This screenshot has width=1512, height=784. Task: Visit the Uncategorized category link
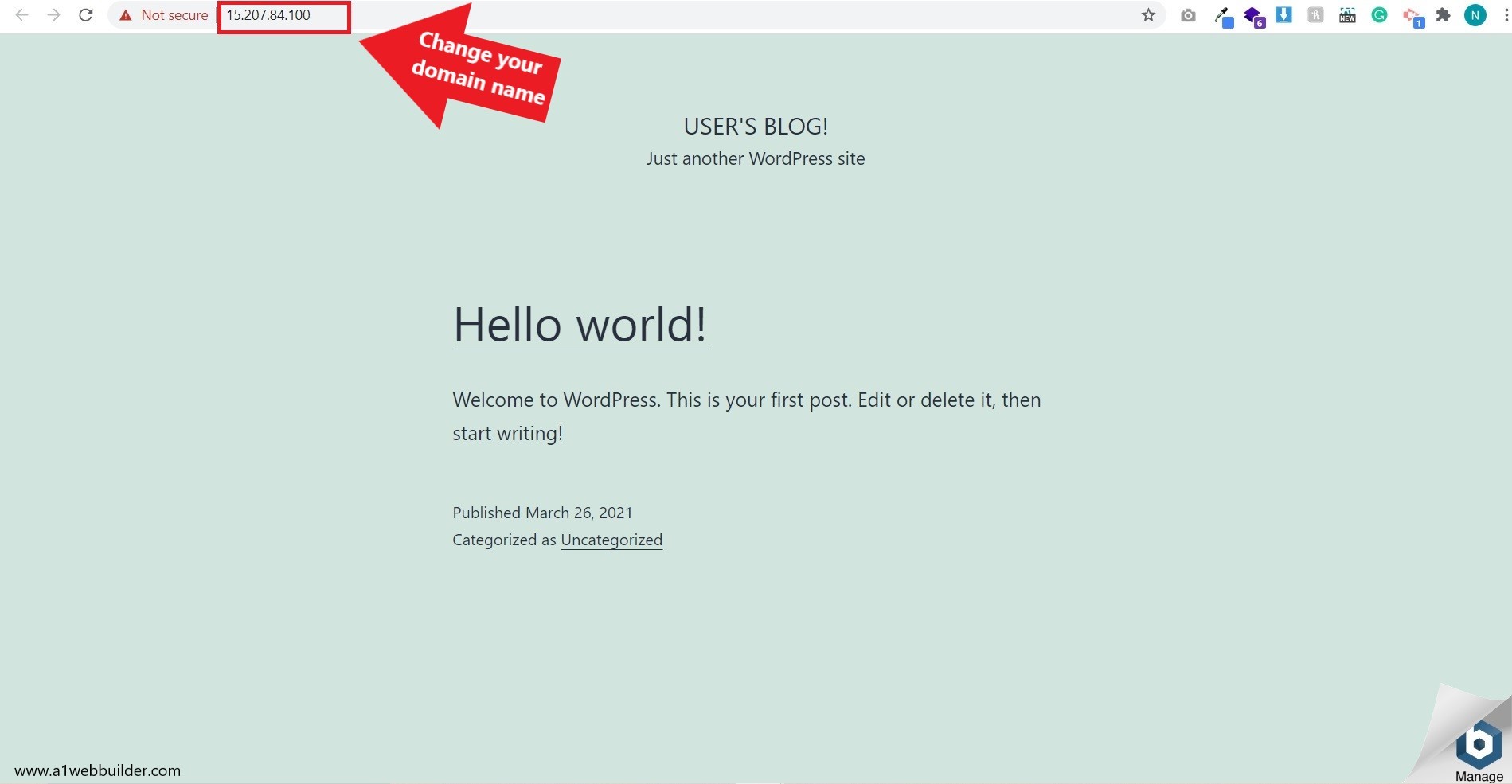point(611,540)
